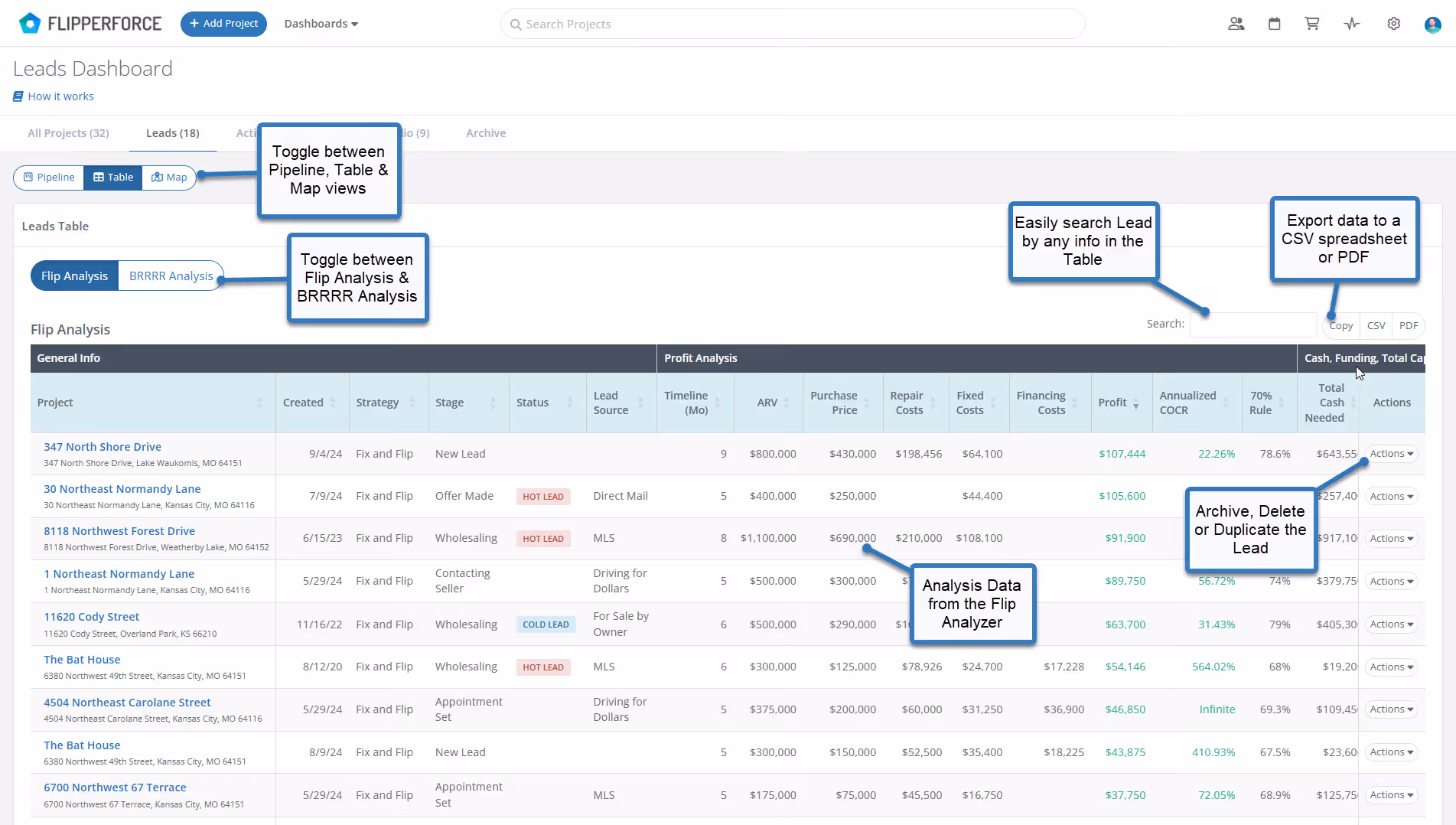The height and width of the screenshot is (825, 1456).
Task: Click the COLD LEAD status badge
Action: (x=546, y=624)
